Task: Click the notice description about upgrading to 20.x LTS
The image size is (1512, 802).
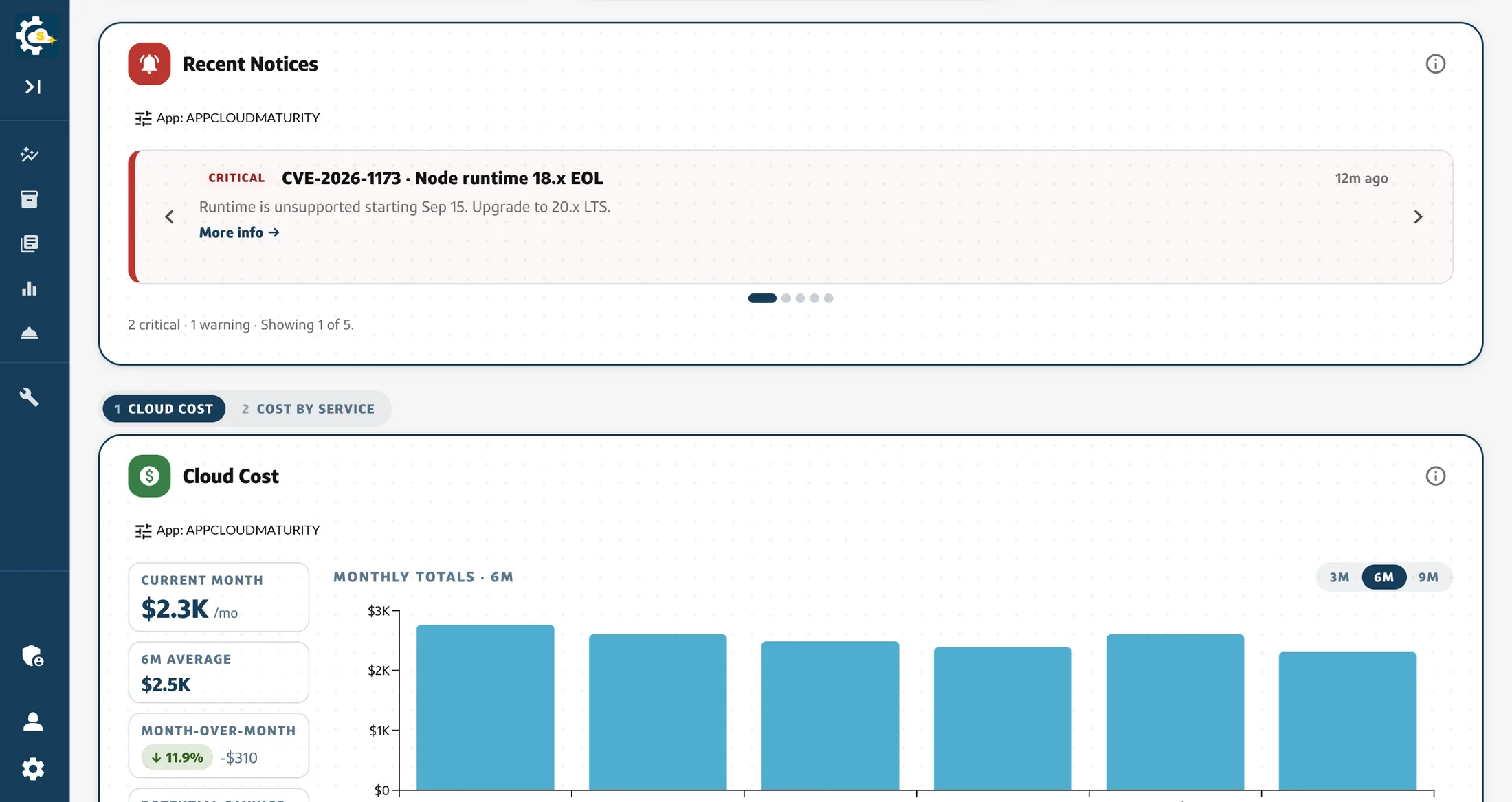Action: (405, 207)
